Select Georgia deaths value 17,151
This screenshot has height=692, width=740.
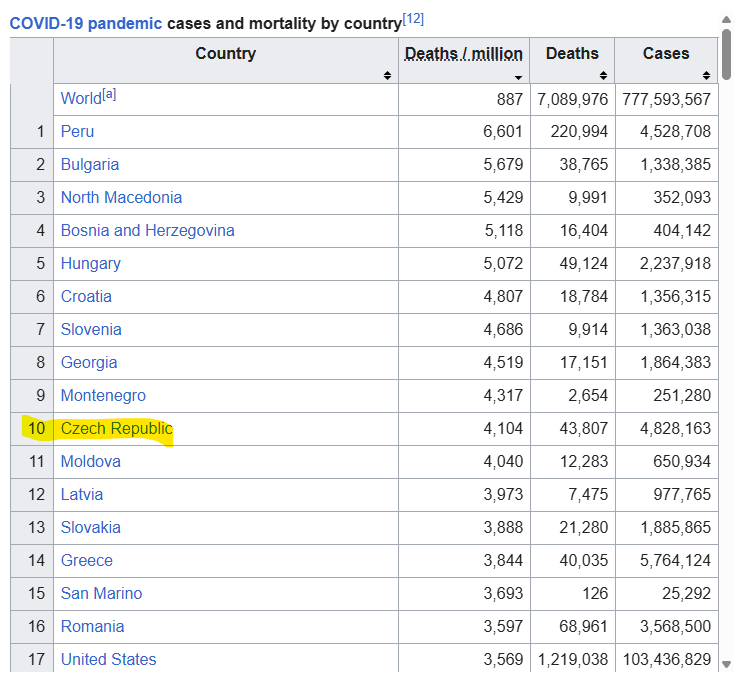point(584,363)
